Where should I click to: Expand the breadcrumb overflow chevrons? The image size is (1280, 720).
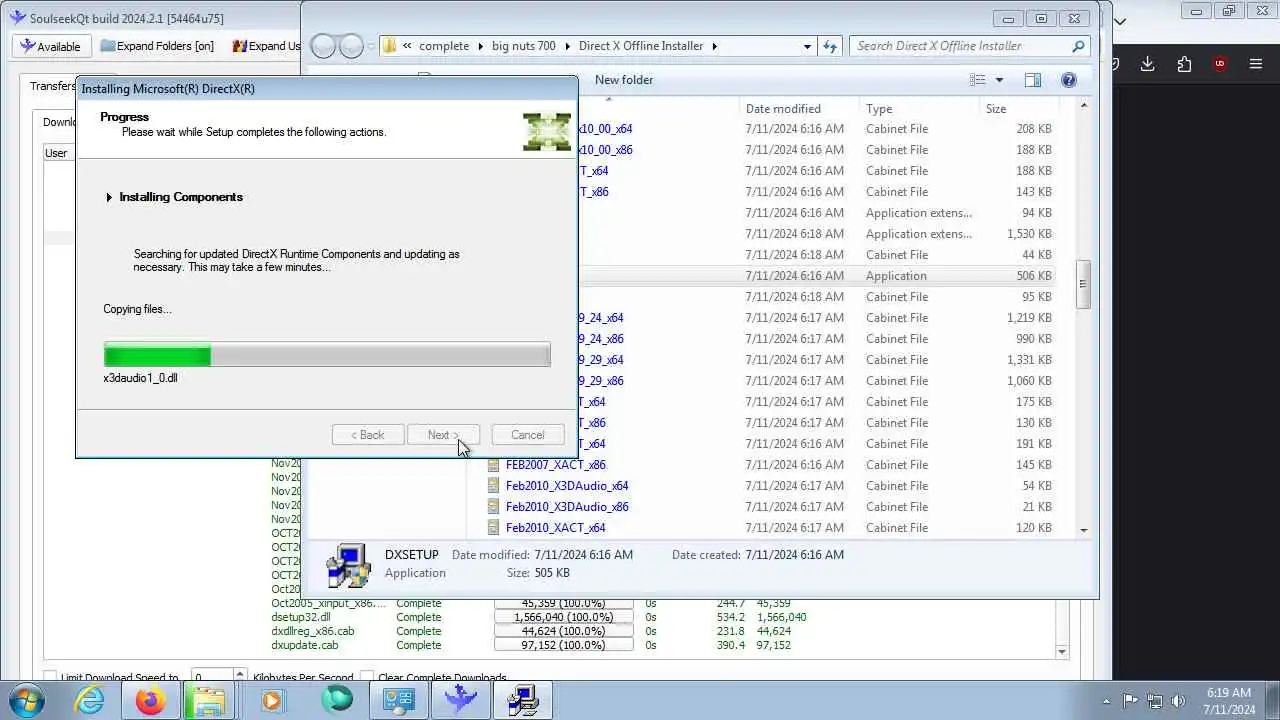[407, 46]
